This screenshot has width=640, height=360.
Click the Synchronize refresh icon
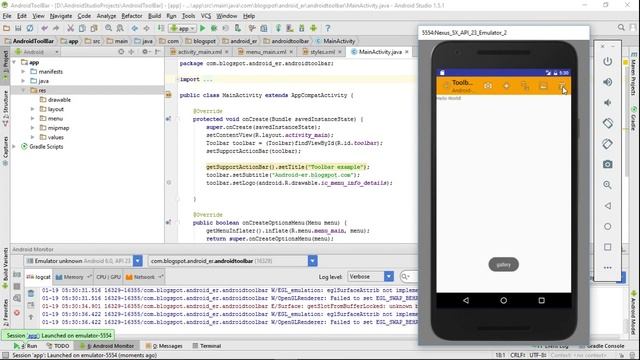(x=30, y=28)
